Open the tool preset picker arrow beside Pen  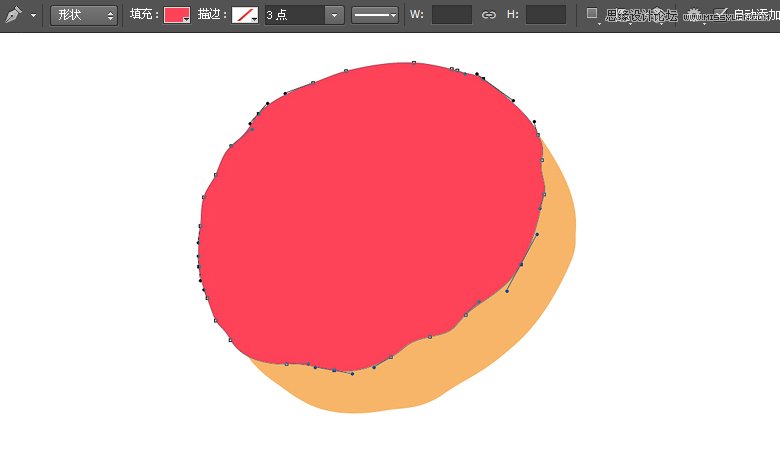(x=33, y=15)
